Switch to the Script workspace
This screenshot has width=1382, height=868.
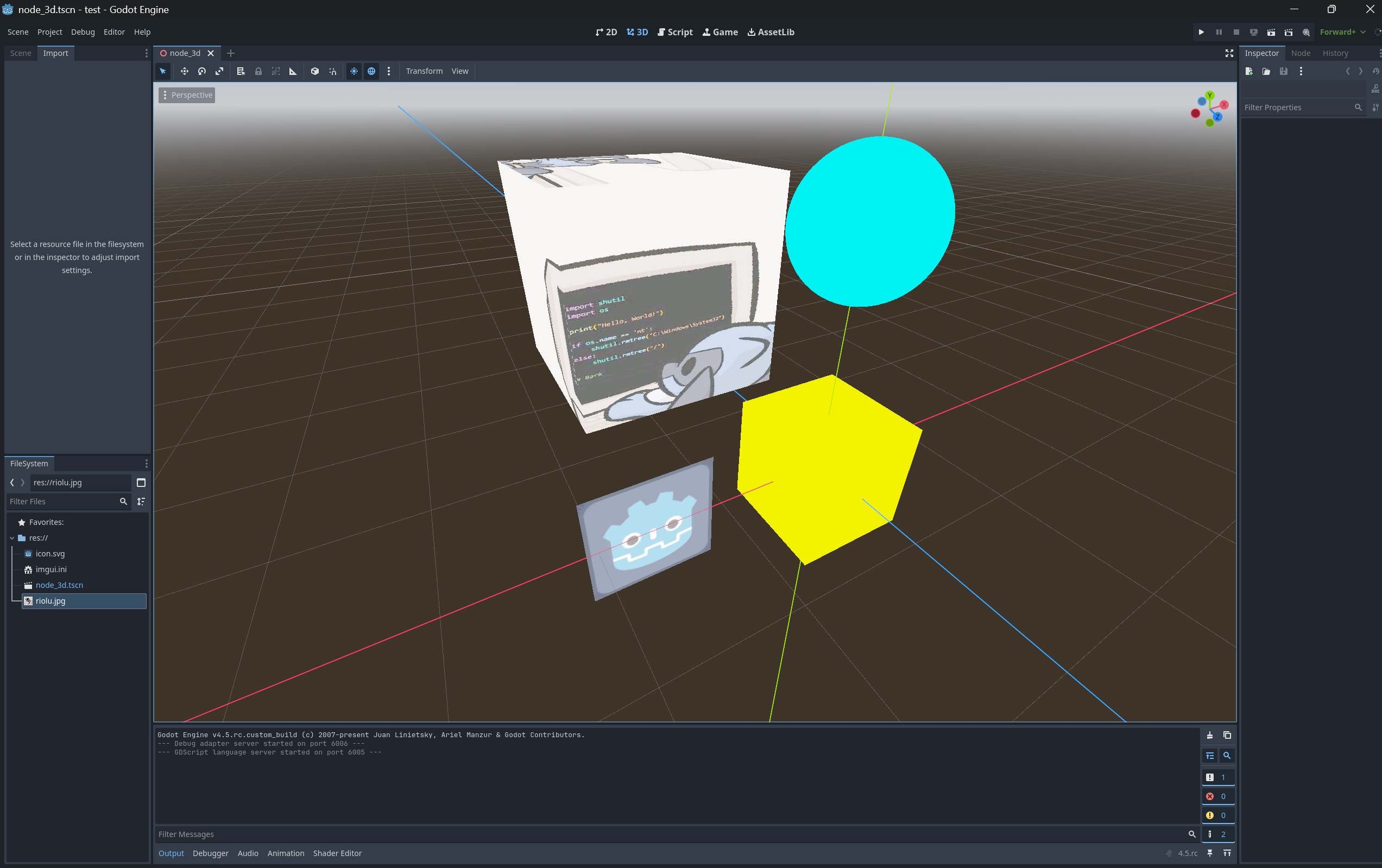[x=675, y=32]
